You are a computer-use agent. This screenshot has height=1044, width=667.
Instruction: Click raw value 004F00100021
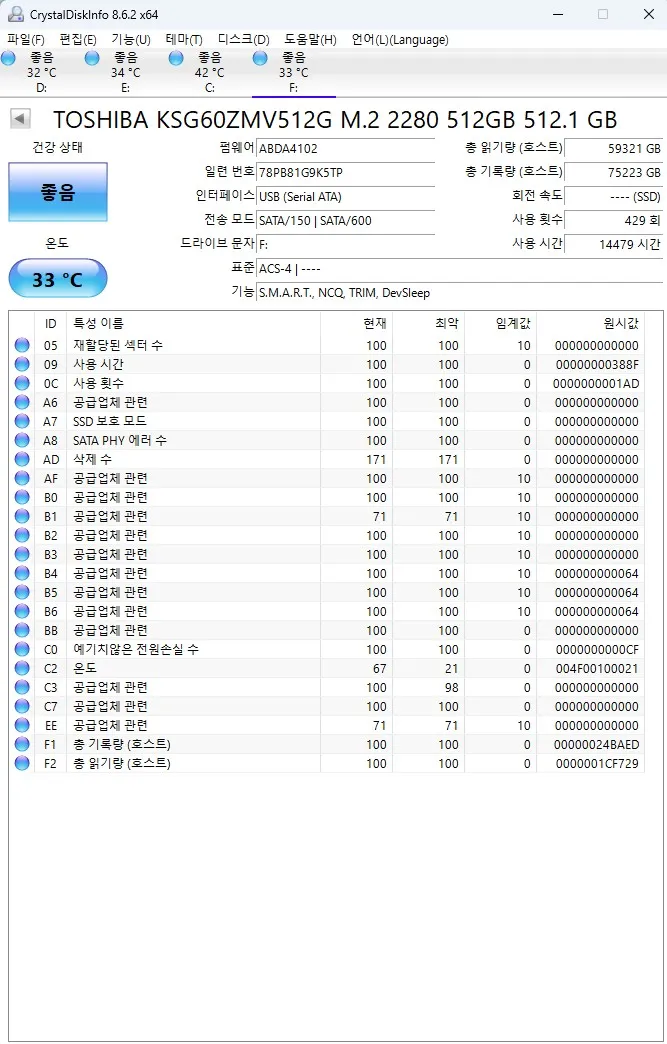597,668
